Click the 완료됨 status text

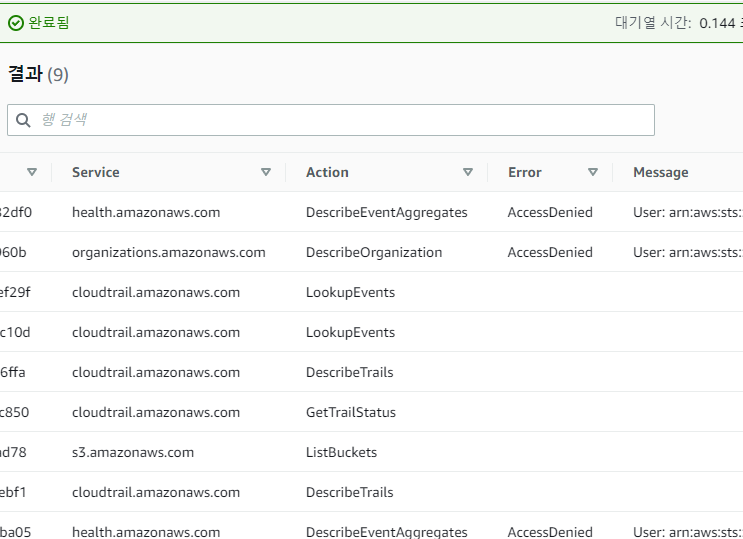49,23
